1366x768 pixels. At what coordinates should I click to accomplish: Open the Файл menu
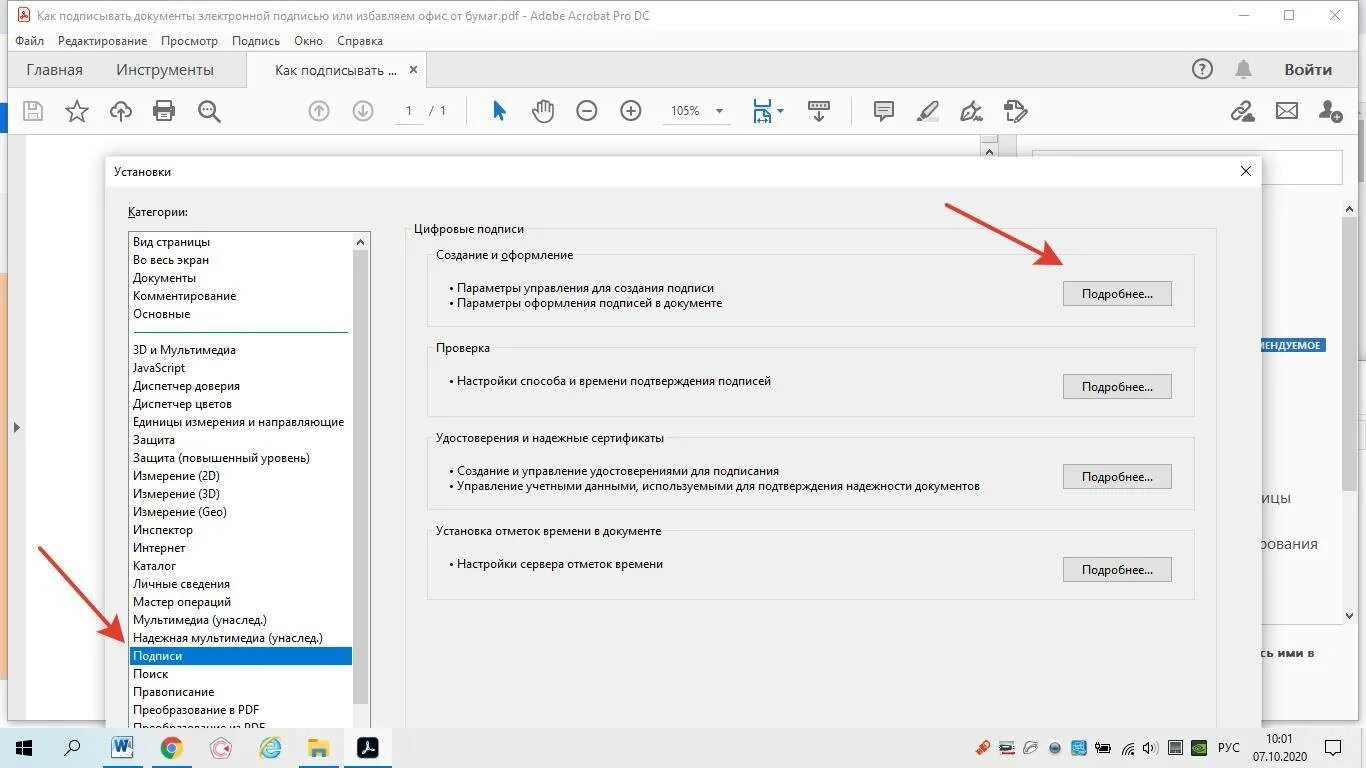pos(30,41)
